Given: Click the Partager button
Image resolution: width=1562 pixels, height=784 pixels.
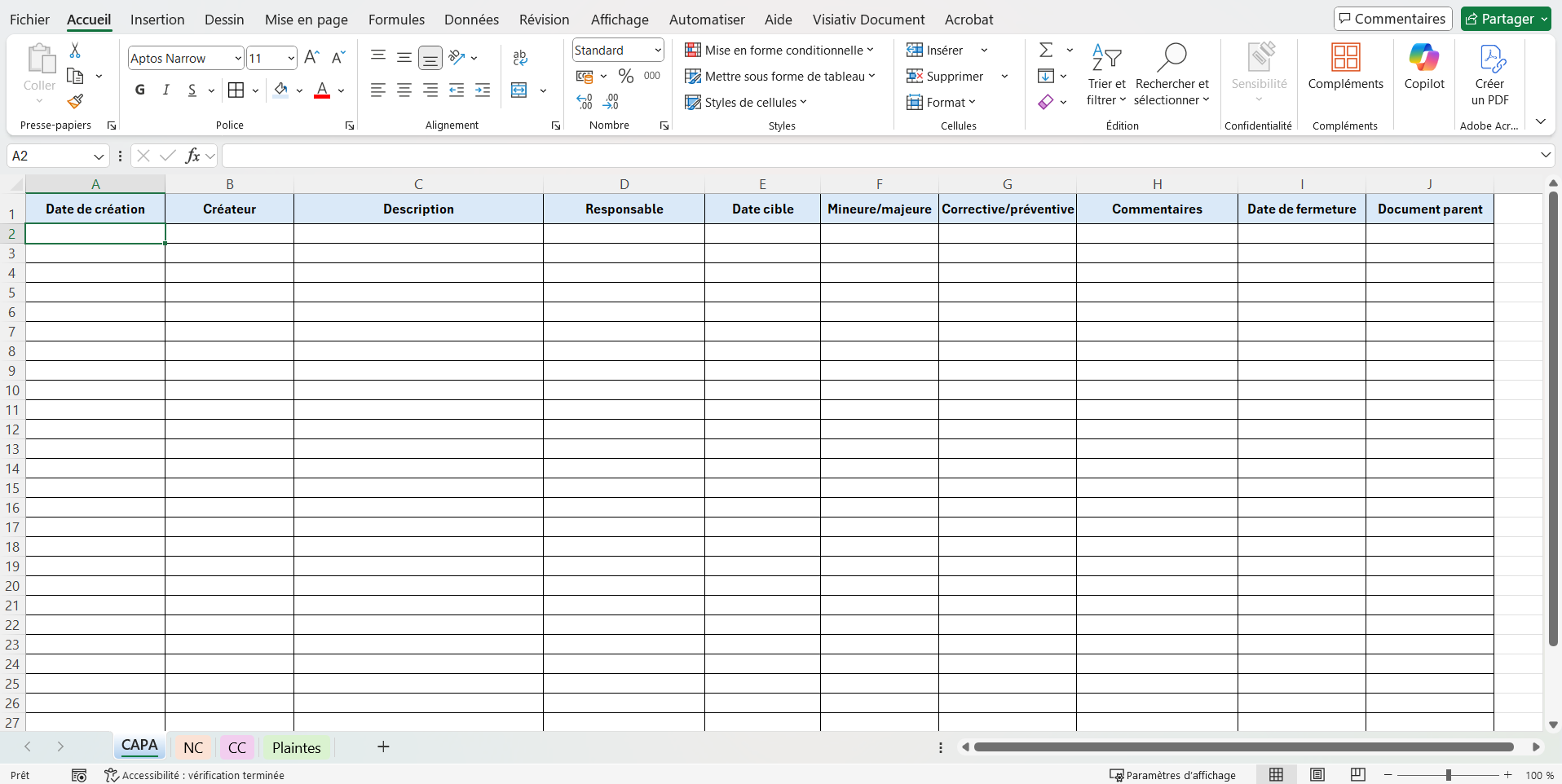Looking at the screenshot, I should coord(1500,19).
